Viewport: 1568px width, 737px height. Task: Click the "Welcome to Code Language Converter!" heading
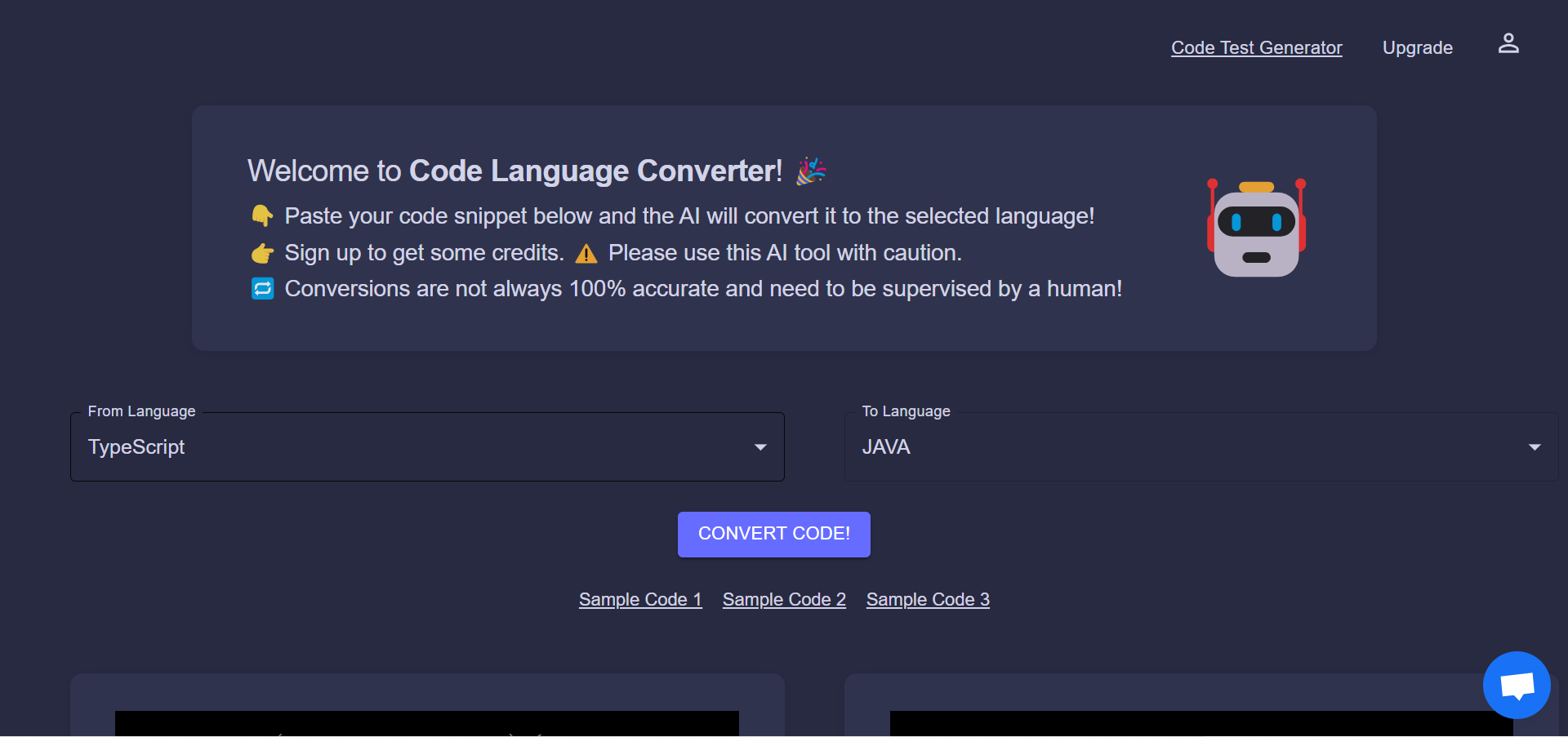514,171
